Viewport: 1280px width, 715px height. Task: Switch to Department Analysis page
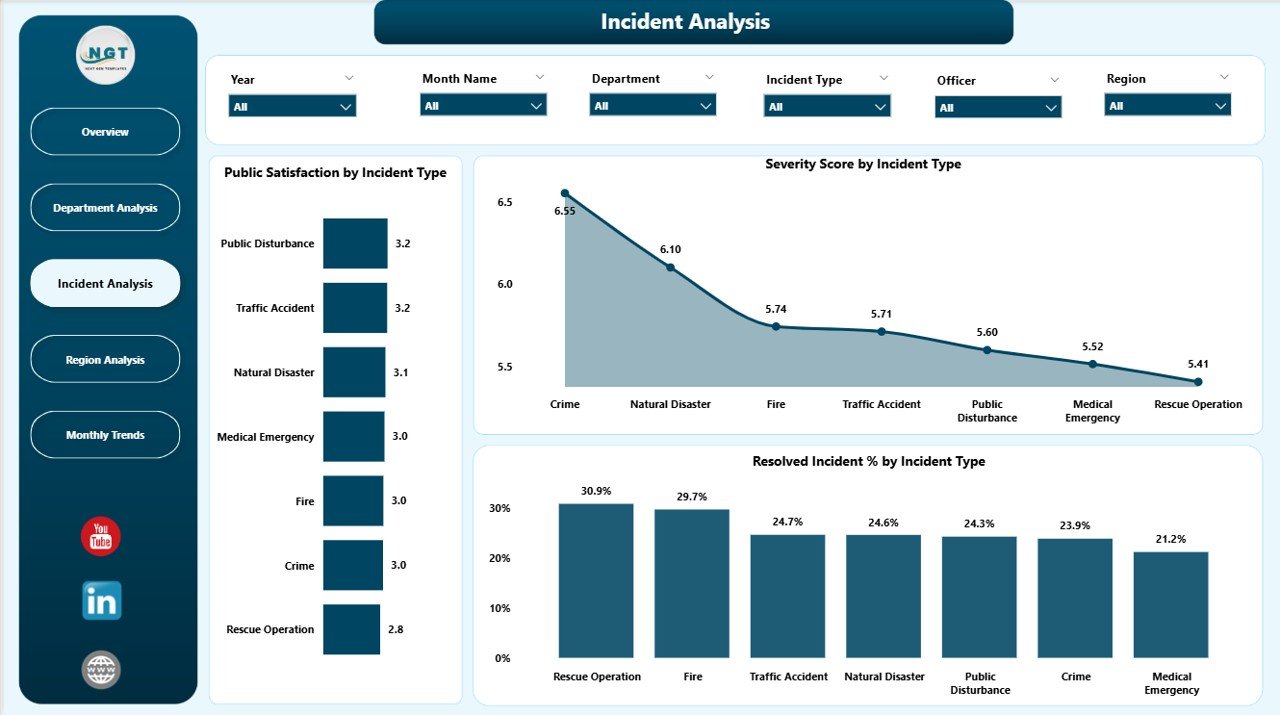pos(105,208)
